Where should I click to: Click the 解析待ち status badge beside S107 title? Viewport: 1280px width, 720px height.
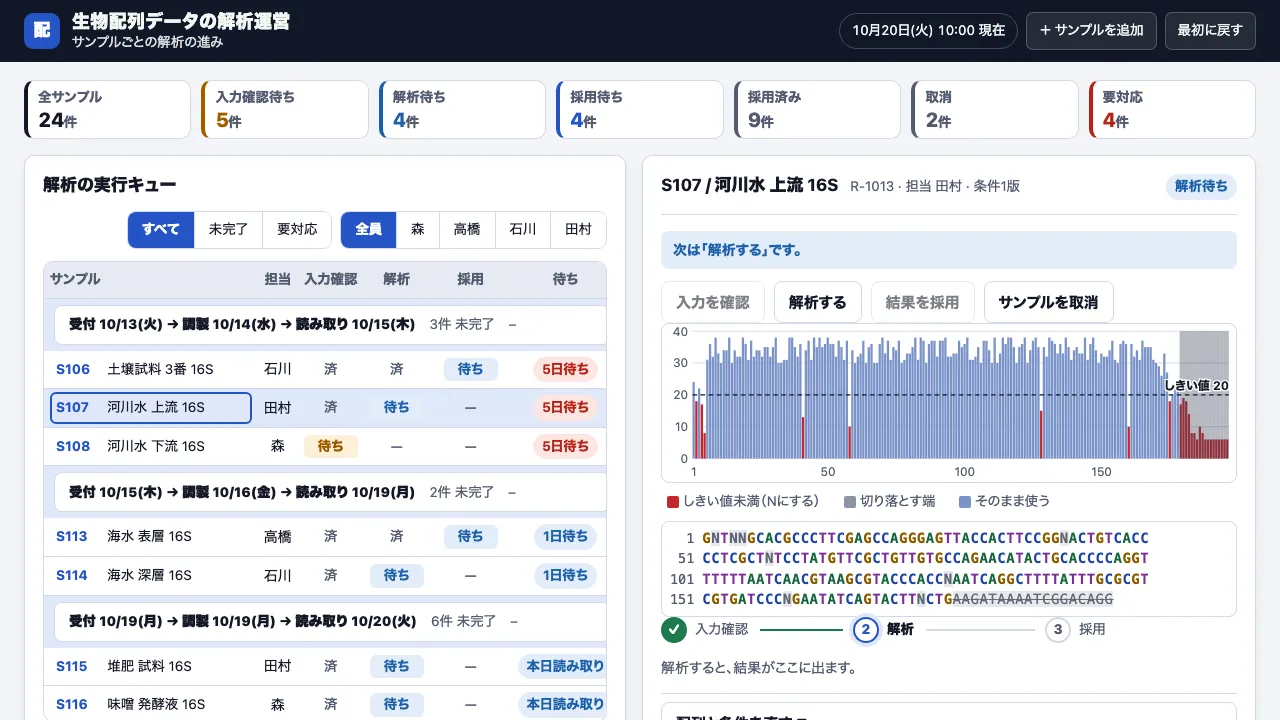[x=1201, y=186]
